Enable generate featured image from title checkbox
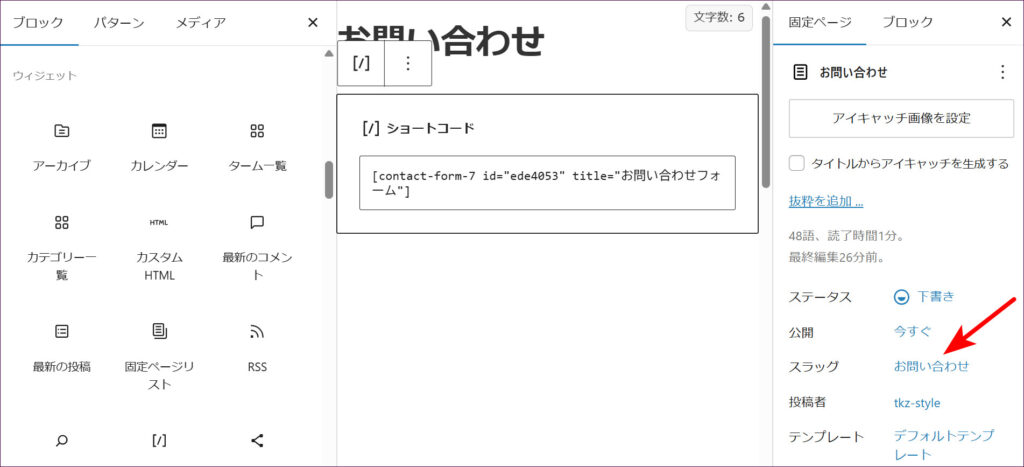This screenshot has height=467, width=1024. coord(797,163)
